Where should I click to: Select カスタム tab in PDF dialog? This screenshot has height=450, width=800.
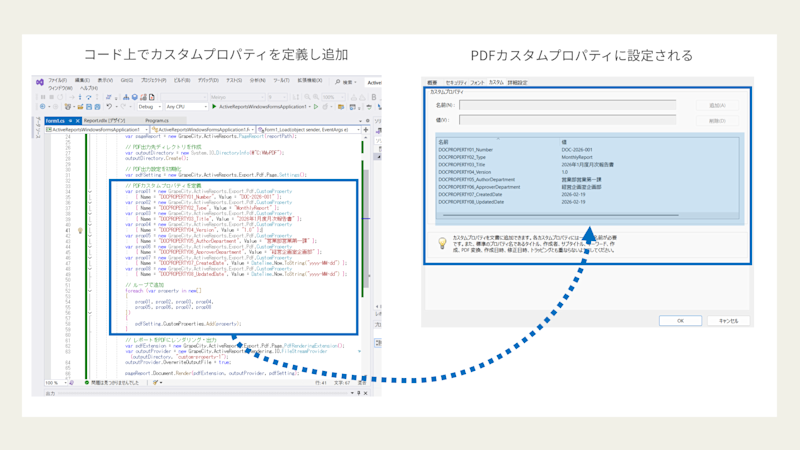click(x=496, y=82)
